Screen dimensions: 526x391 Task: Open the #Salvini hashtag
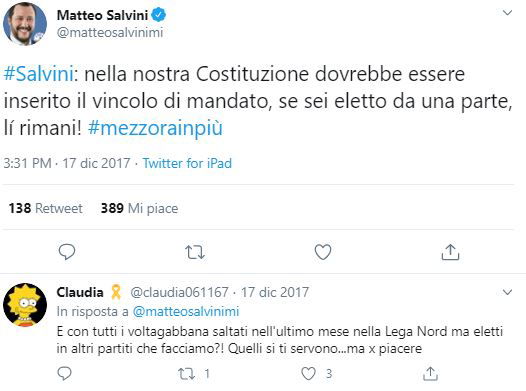tap(39, 74)
